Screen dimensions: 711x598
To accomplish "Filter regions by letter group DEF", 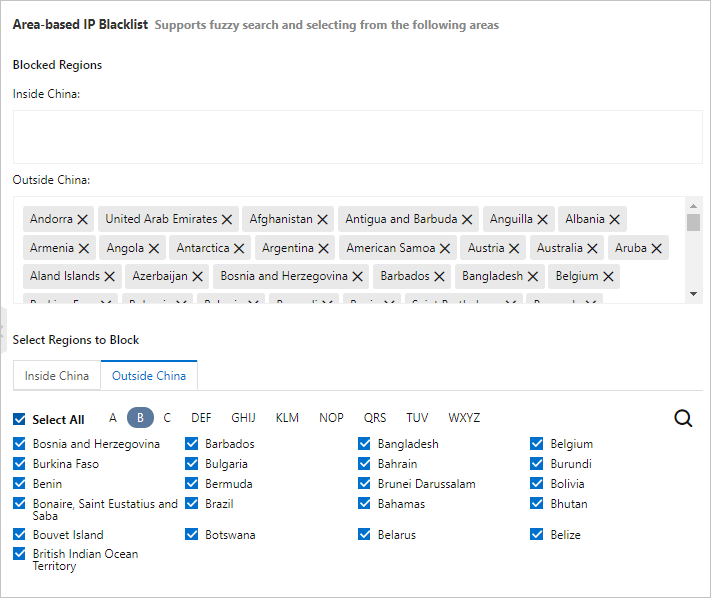I will tap(201, 418).
